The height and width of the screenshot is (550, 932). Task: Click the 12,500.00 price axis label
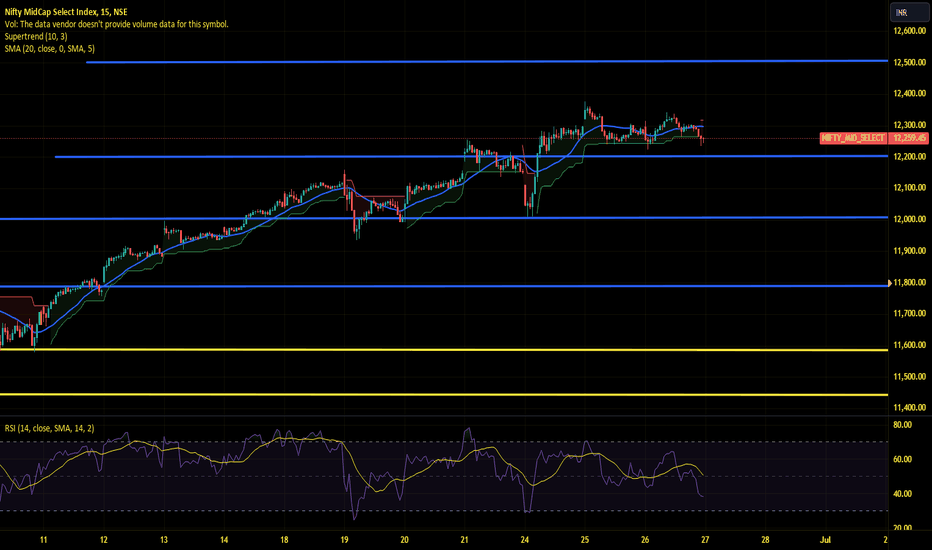point(909,62)
